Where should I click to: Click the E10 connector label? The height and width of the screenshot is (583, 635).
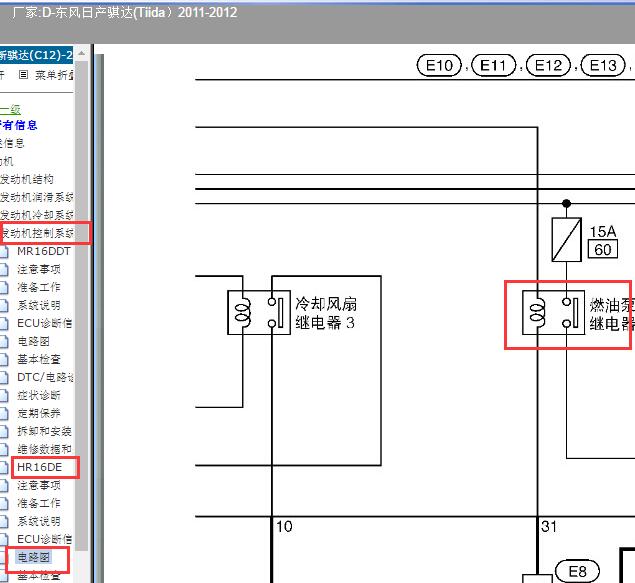tap(439, 65)
